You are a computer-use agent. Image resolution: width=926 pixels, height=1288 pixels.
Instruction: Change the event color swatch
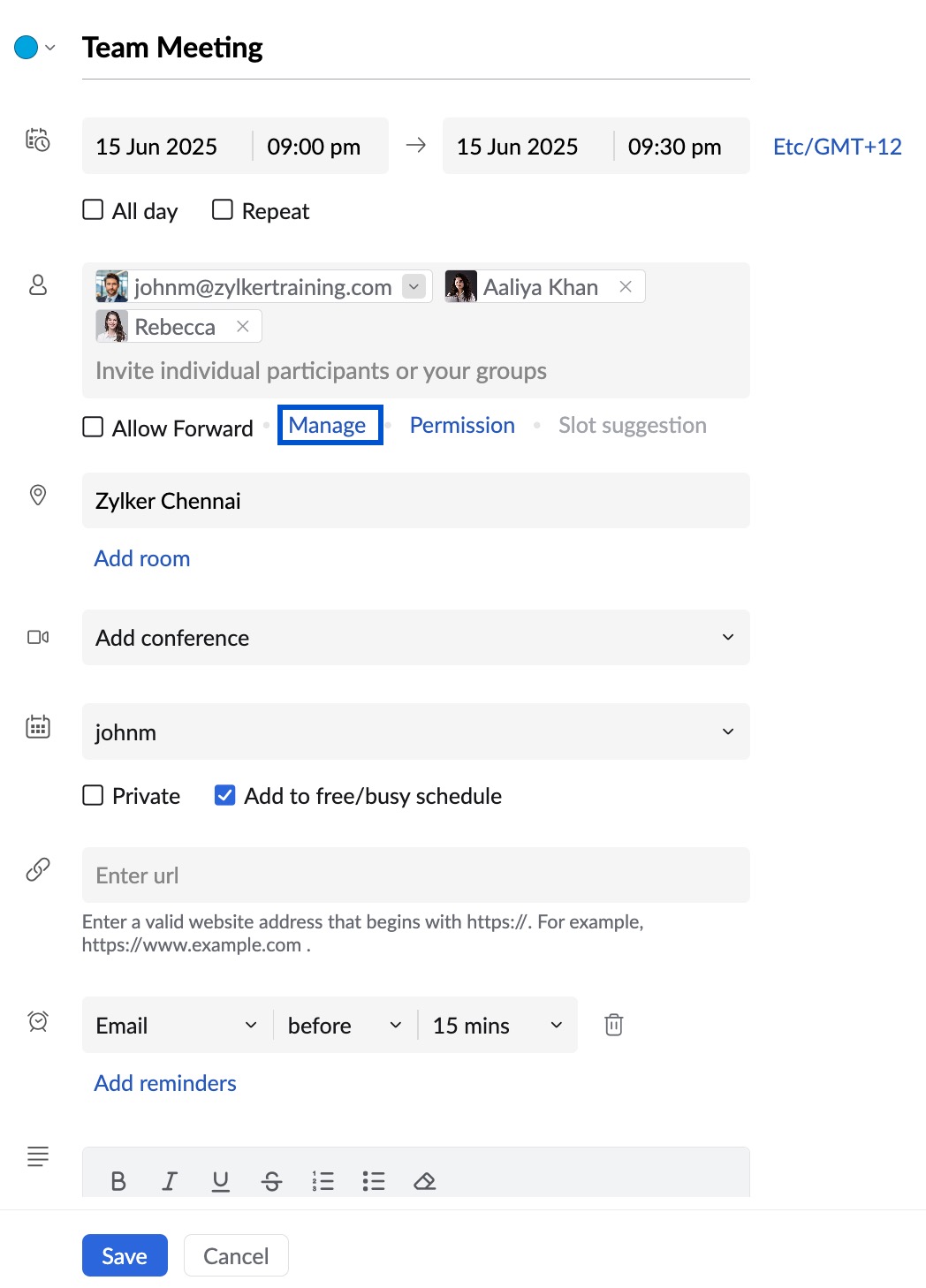[26, 46]
